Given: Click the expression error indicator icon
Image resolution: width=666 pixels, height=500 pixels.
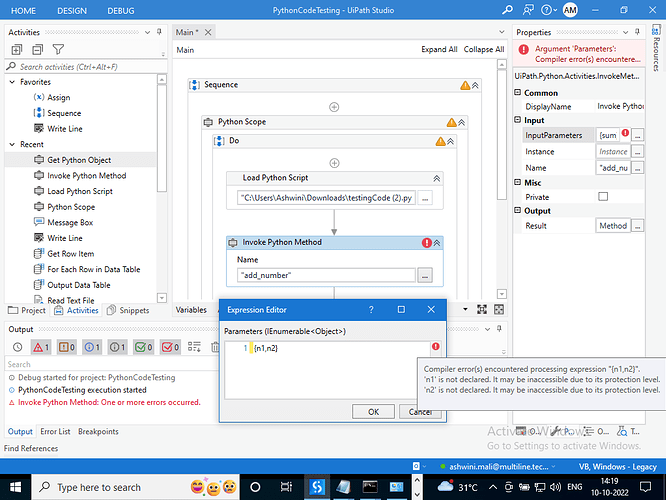Looking at the screenshot, I should point(435,347).
